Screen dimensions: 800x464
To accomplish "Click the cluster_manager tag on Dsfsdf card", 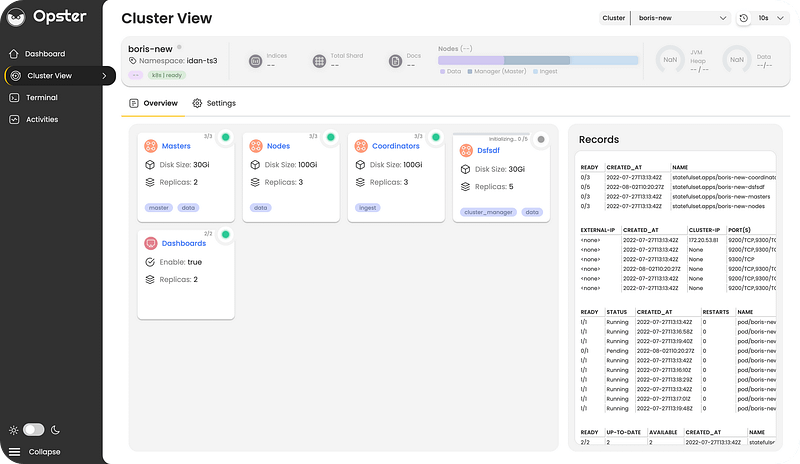I will 488,212.
